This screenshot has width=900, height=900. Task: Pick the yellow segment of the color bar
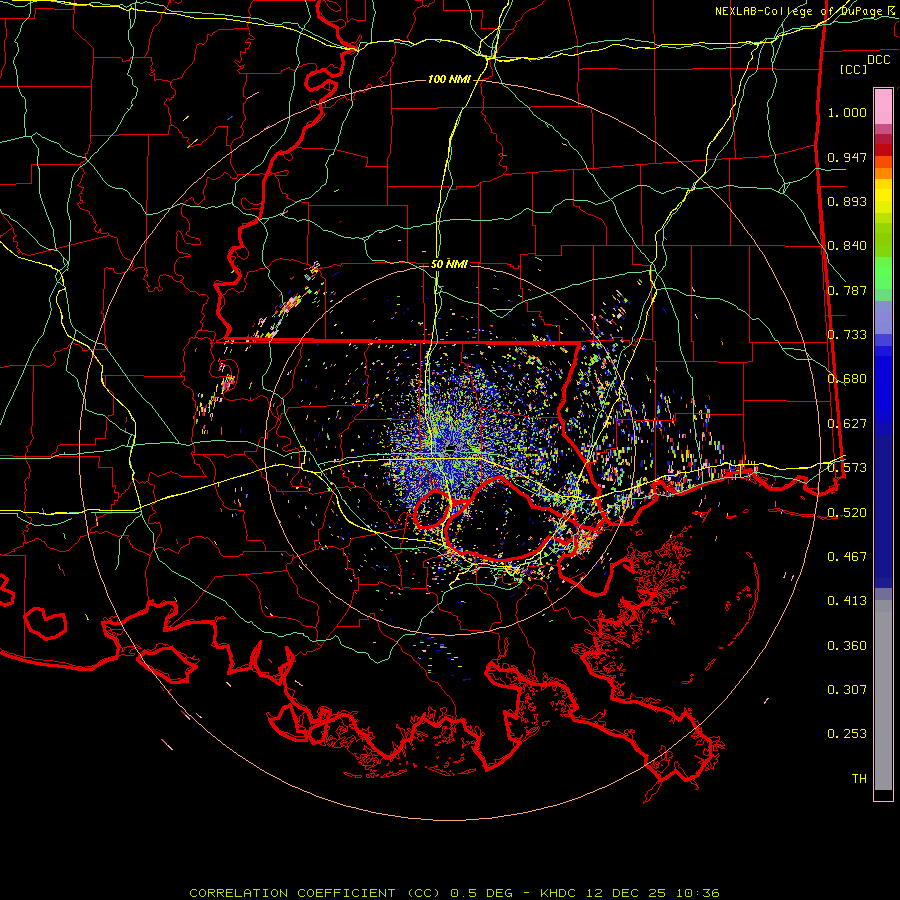(883, 196)
